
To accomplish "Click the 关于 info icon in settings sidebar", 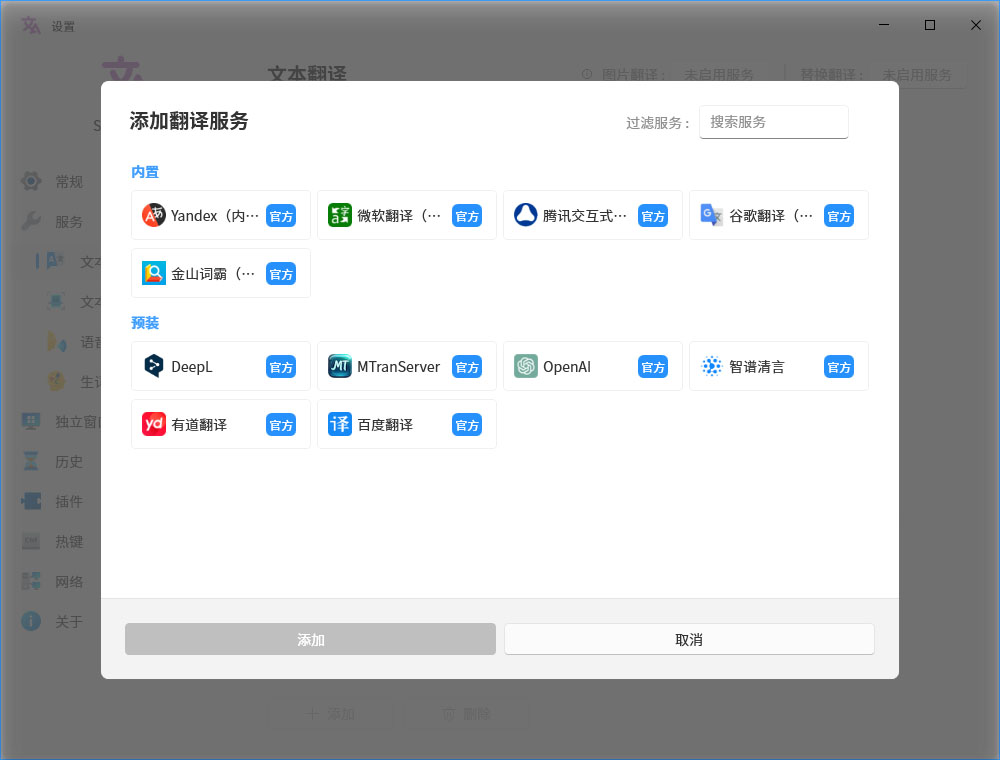I will tap(31, 621).
